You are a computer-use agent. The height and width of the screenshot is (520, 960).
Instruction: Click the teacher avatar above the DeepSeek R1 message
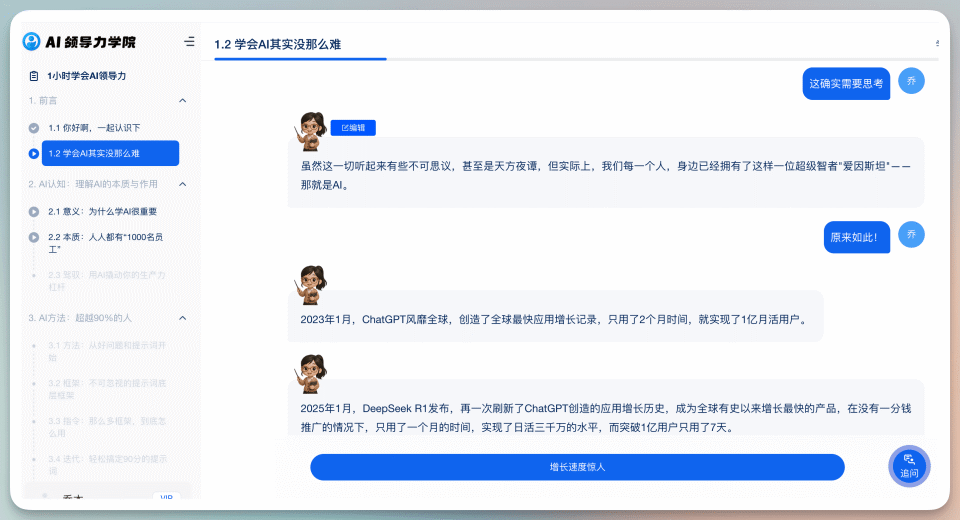[x=311, y=374]
